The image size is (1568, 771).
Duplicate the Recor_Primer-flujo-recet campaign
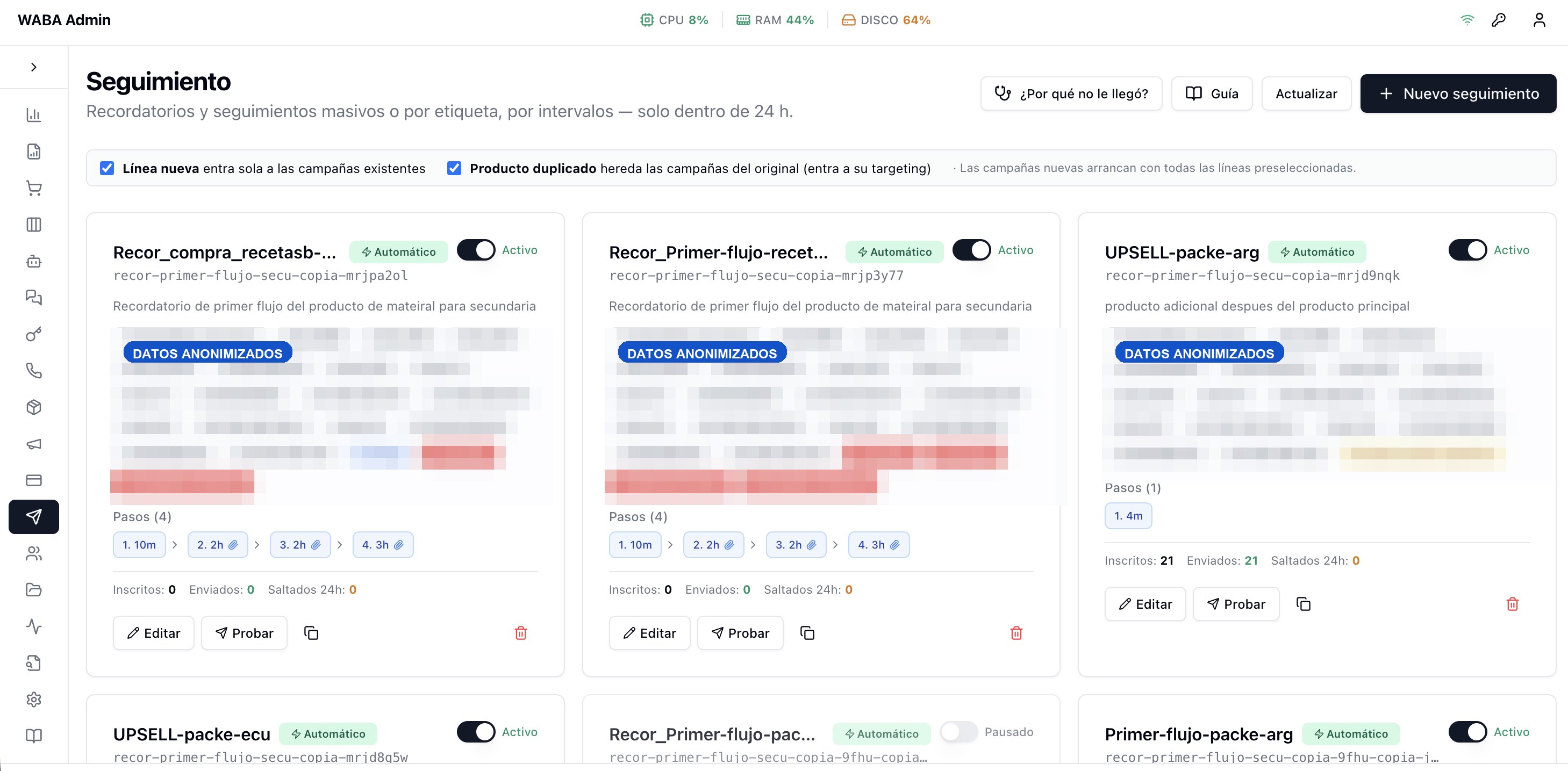coord(807,633)
